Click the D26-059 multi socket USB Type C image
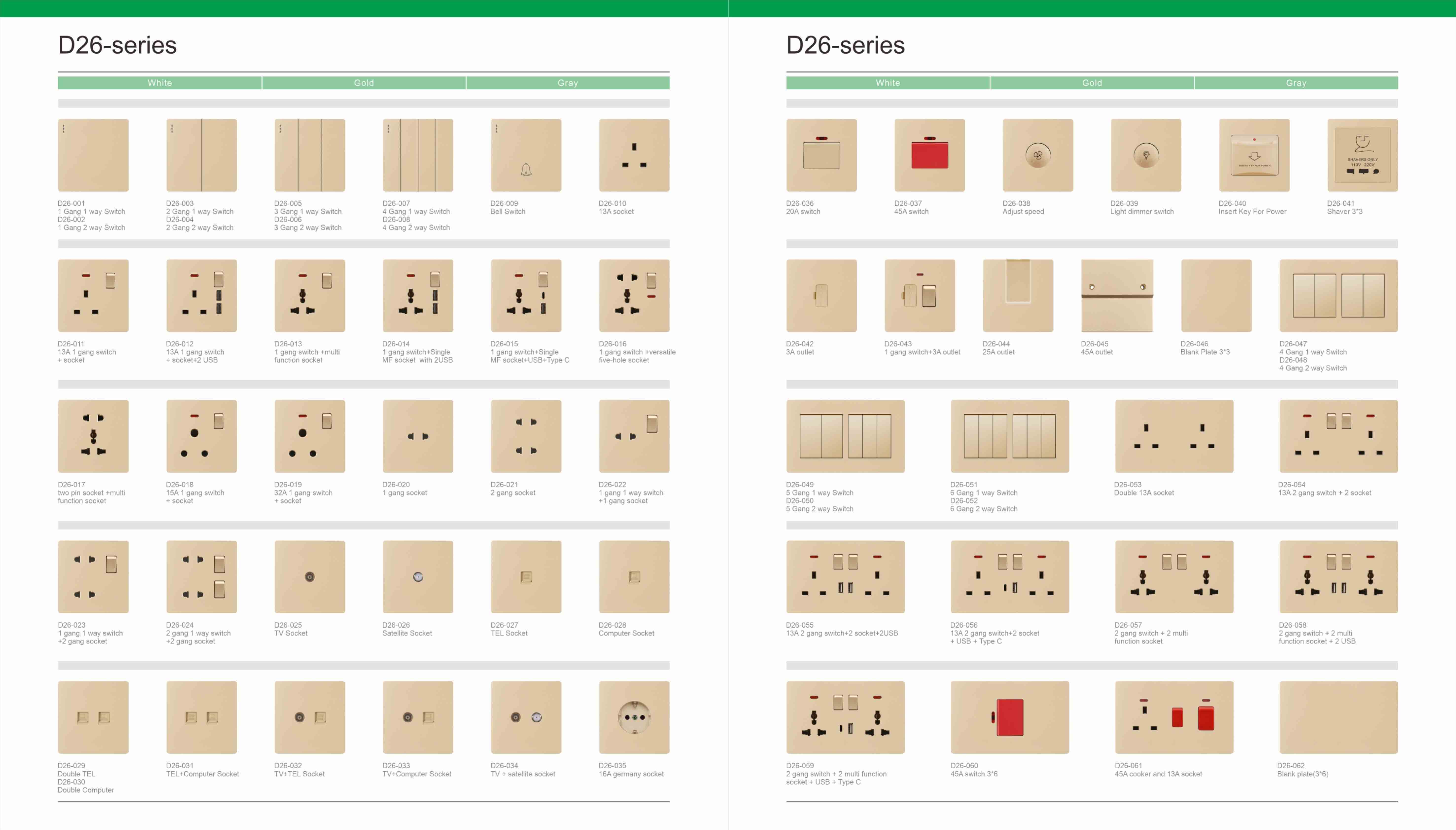The image size is (1456, 830). pyautogui.click(x=845, y=717)
